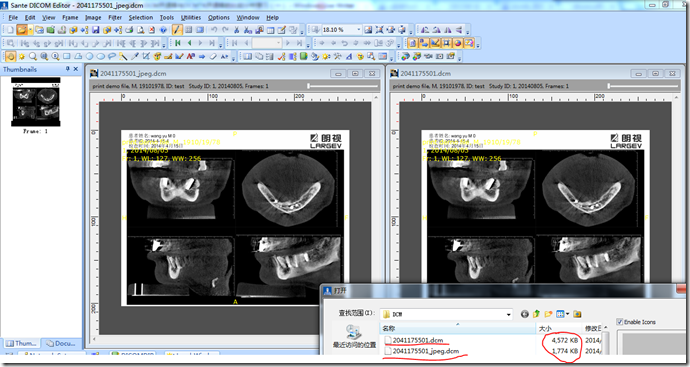Screen dimensions: 690x367
Task: Click the green Previous frame arrow
Action: [189, 43]
